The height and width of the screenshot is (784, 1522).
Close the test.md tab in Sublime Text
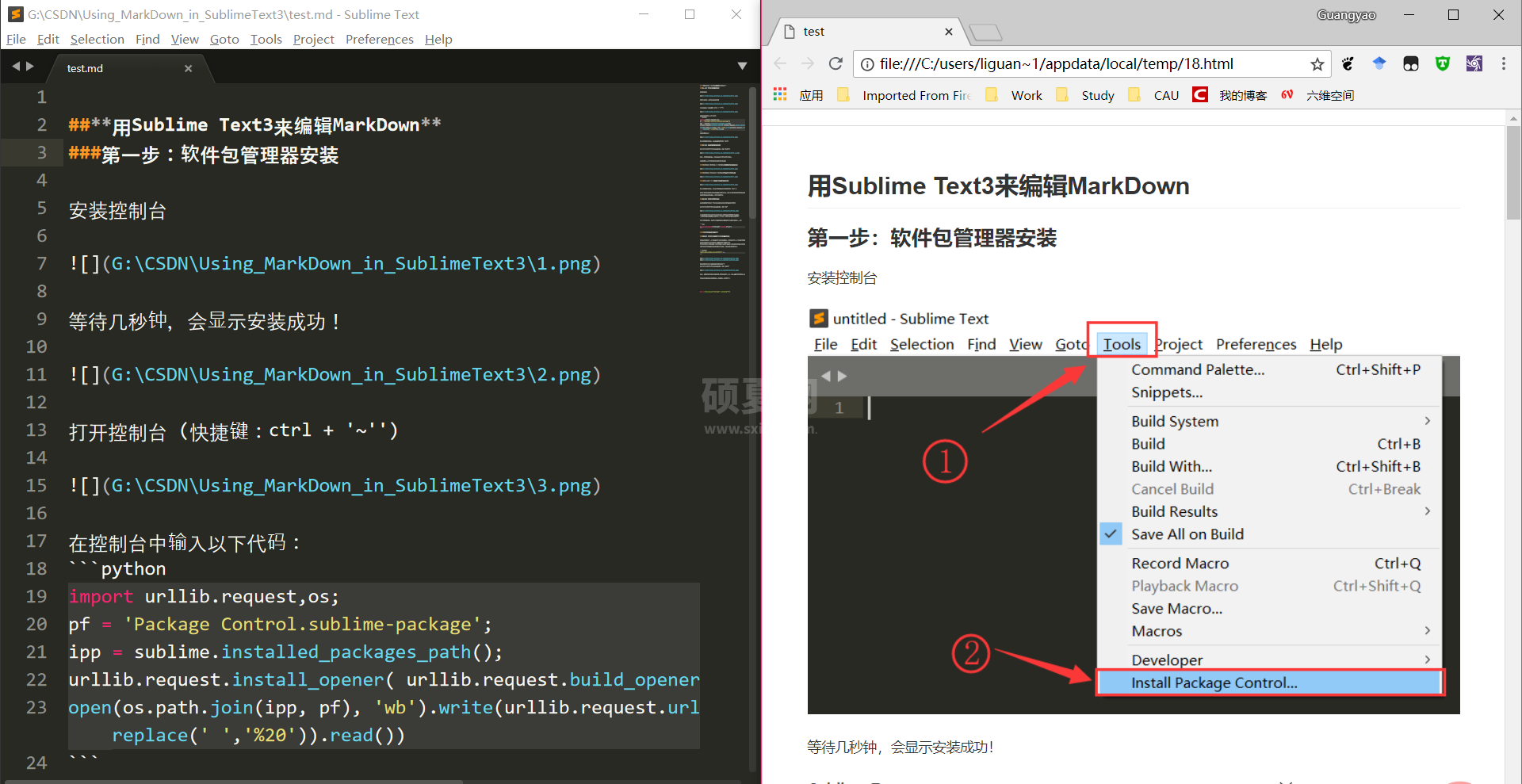(188, 68)
